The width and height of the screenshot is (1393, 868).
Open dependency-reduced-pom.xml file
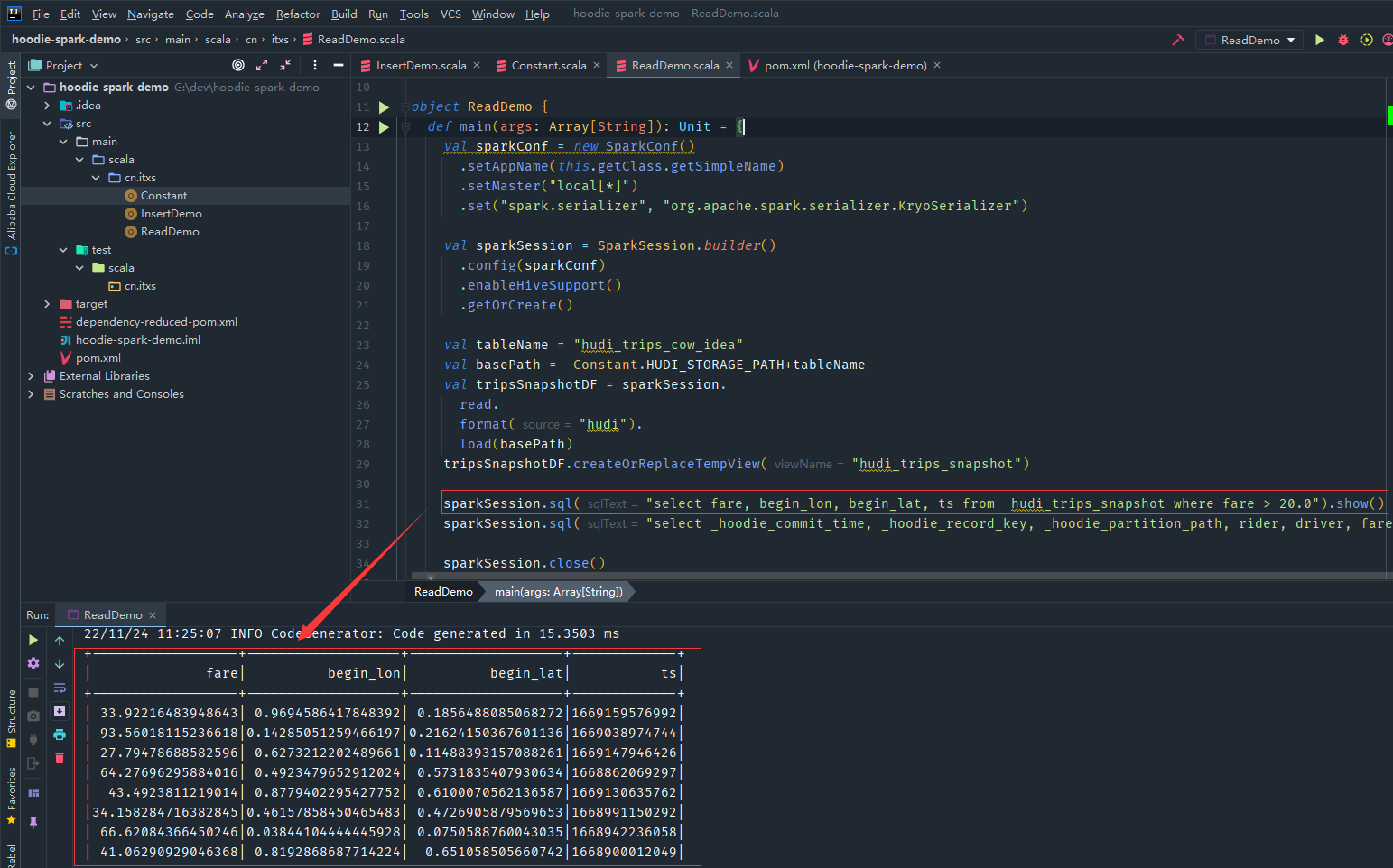(x=156, y=322)
